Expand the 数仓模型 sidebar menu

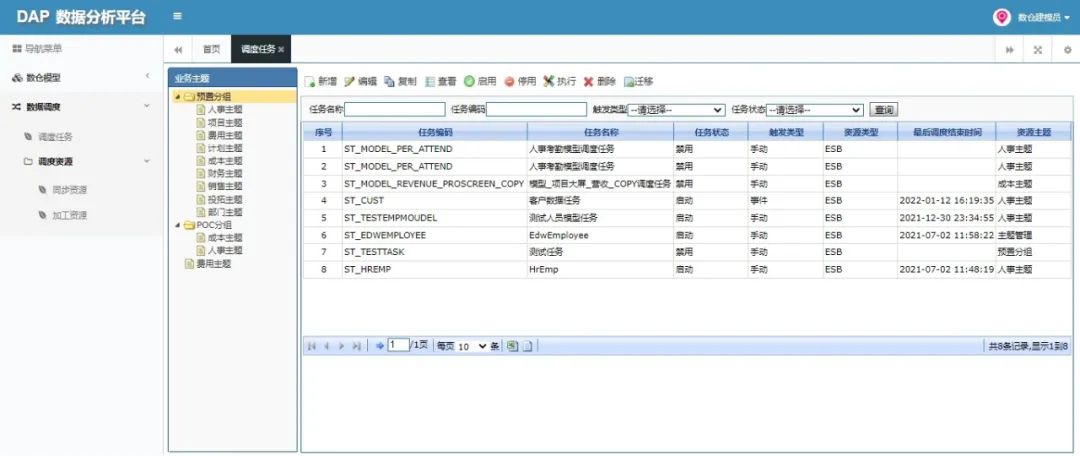[81, 78]
